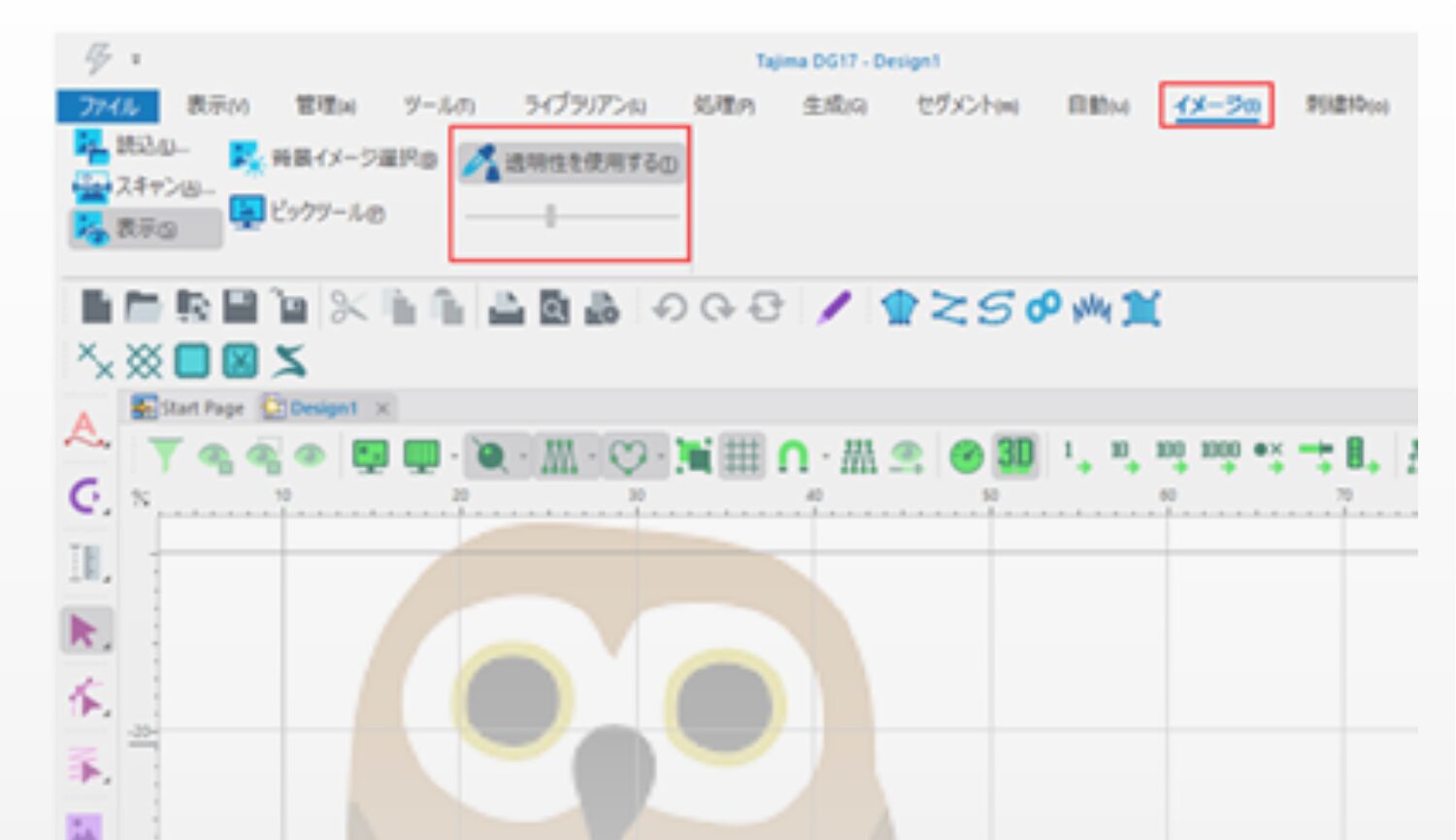Viewport: 1456px width, 840px height.
Task: Open dropdown arrow beside the heart icon
Action: (661, 456)
